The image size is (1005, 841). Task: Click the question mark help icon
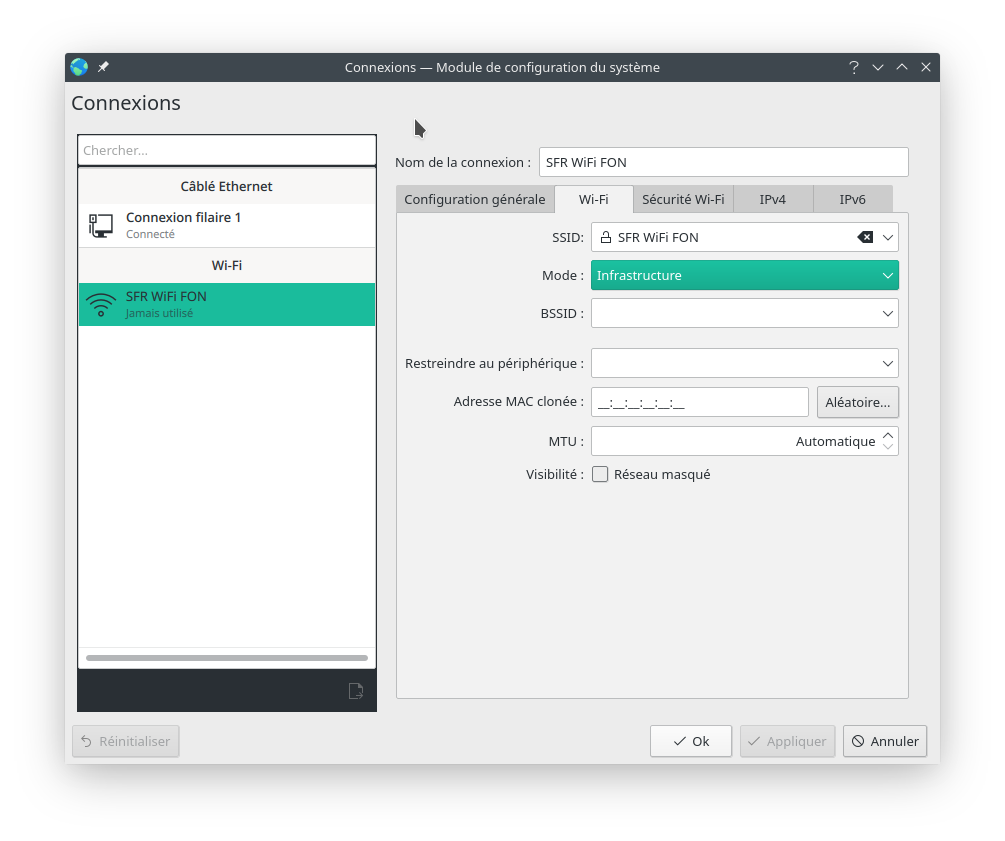coord(853,67)
